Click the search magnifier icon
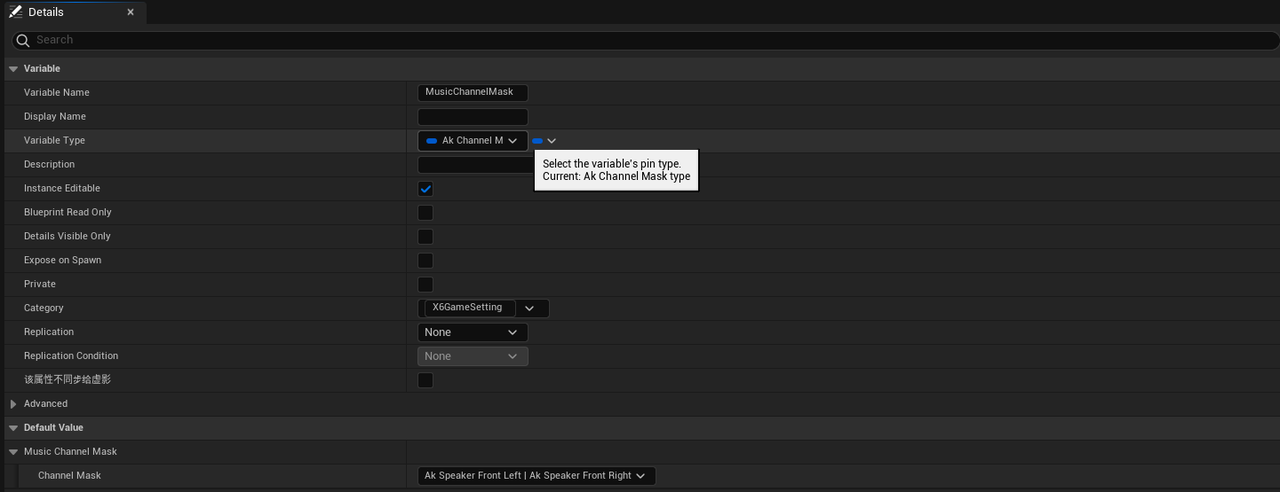Image resolution: width=1280 pixels, height=492 pixels. [x=22, y=40]
